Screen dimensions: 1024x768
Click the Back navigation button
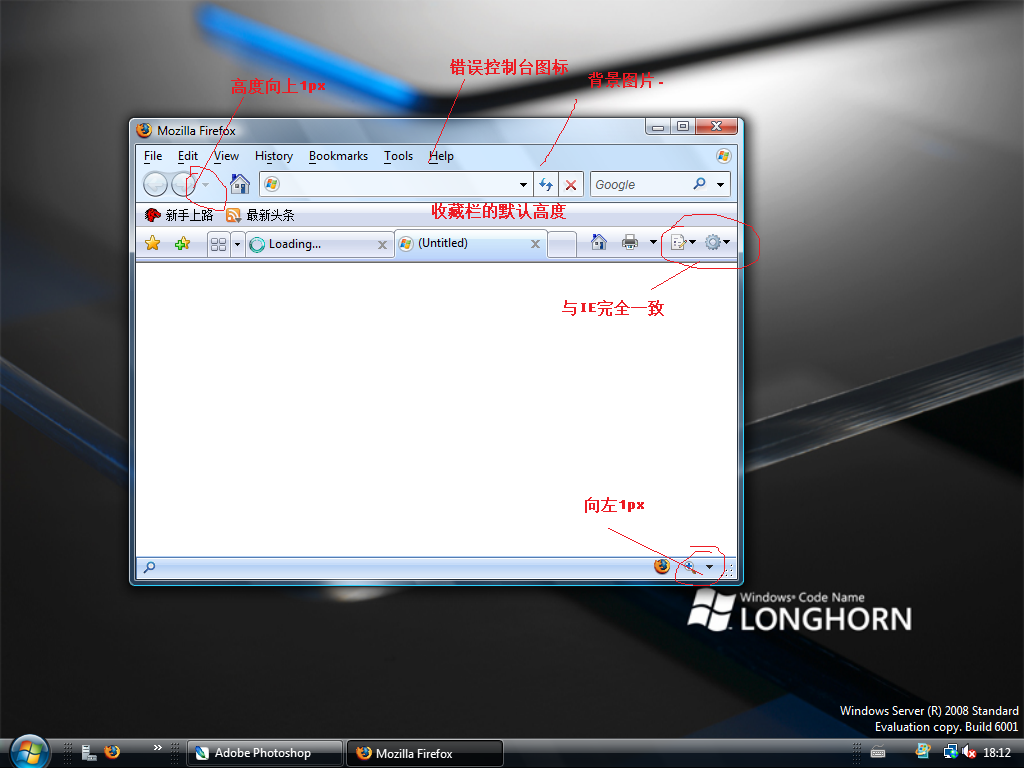click(155, 185)
